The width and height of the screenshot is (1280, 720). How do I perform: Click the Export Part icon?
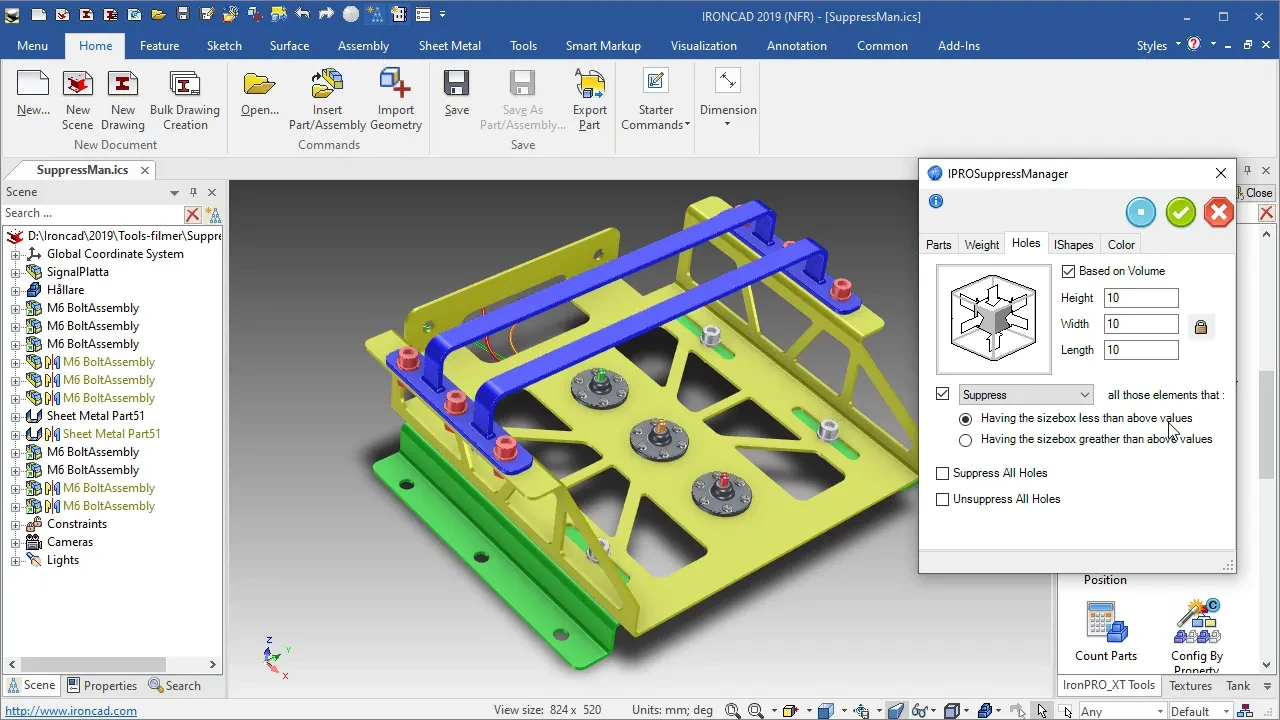(x=590, y=84)
